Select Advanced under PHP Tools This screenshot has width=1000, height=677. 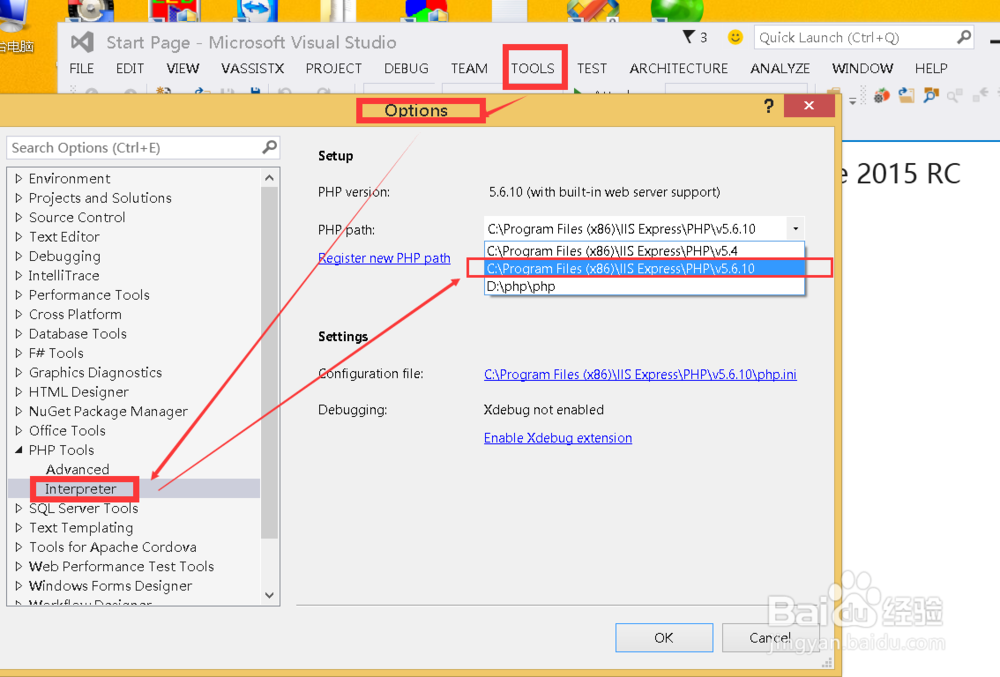77,469
